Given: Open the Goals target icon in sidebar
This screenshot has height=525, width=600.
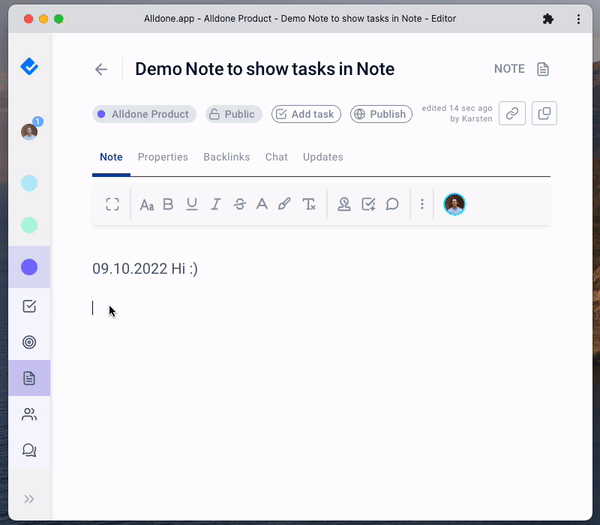Looking at the screenshot, I should pyautogui.click(x=29, y=342).
